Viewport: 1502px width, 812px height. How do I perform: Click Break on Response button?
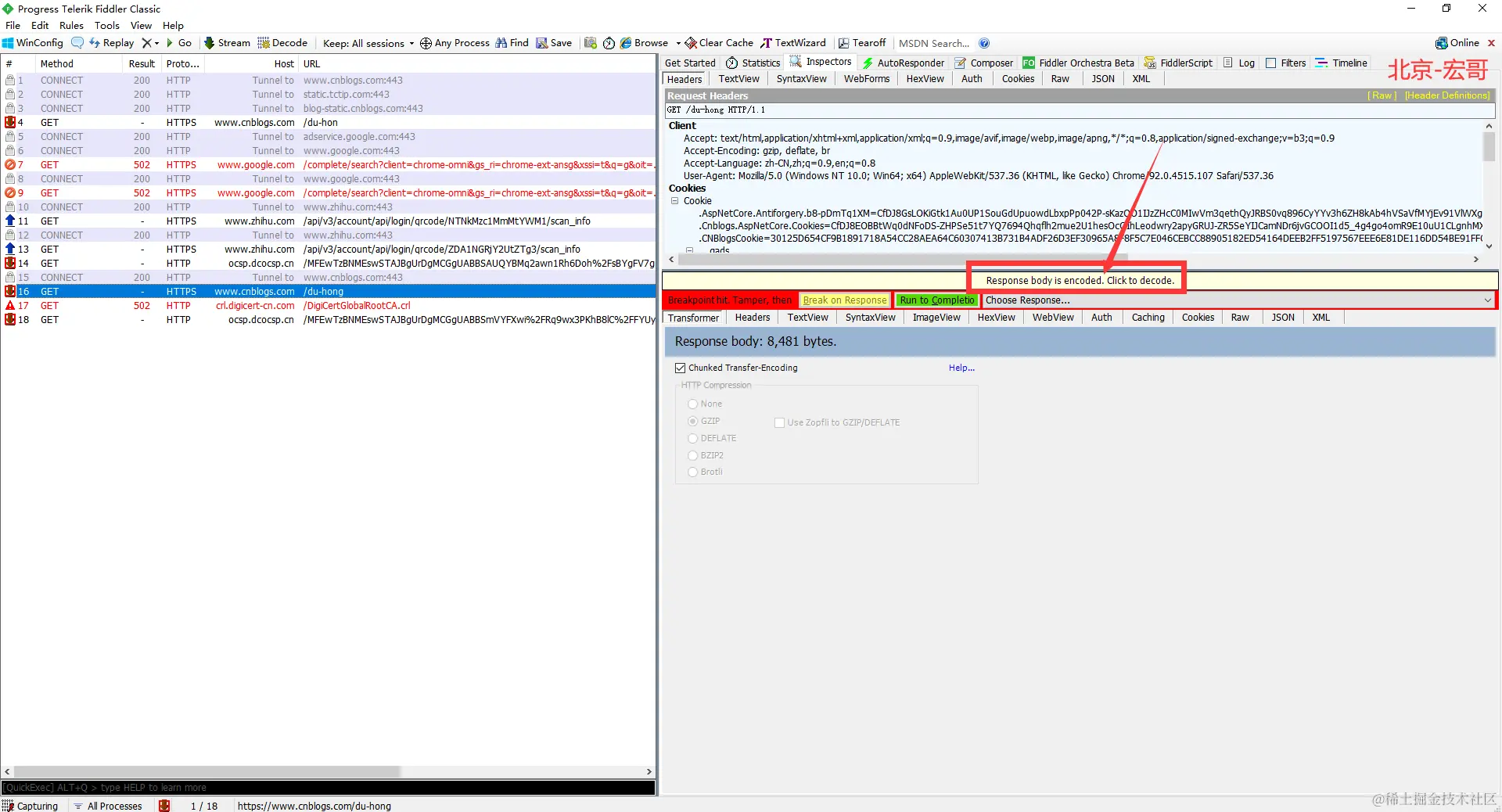coord(845,300)
